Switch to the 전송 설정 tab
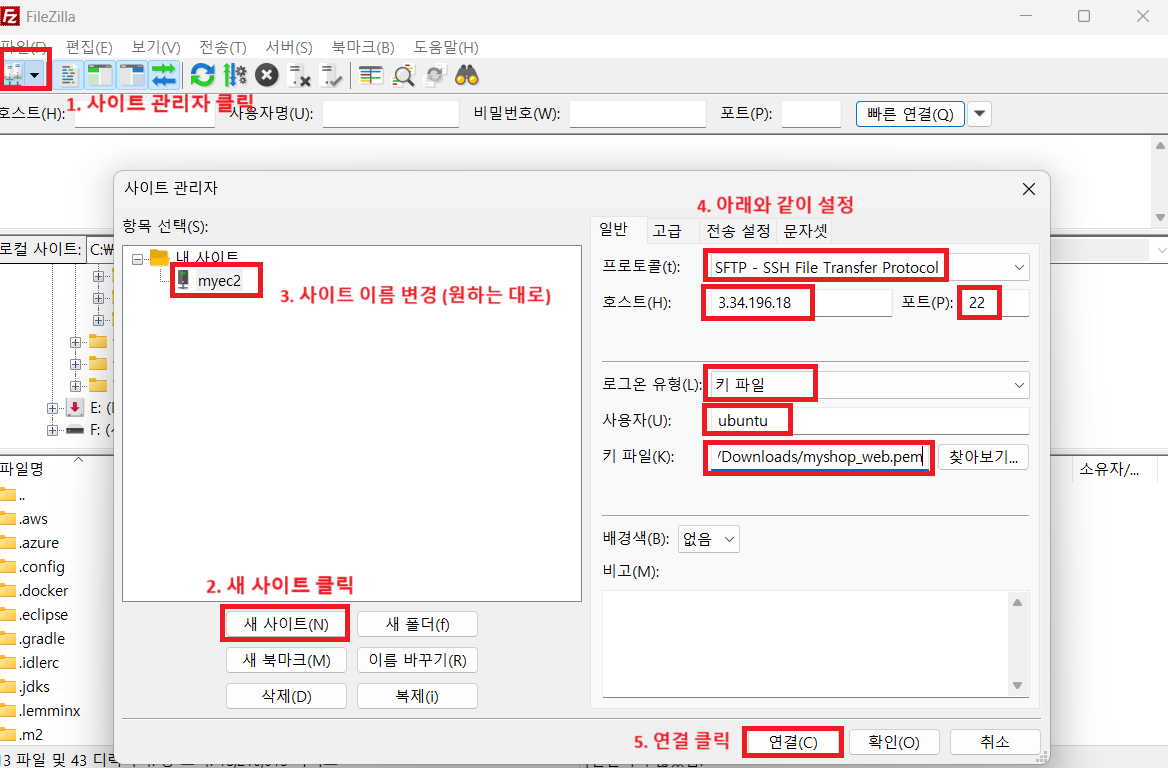The width and height of the screenshot is (1168, 768). pyautogui.click(x=737, y=231)
